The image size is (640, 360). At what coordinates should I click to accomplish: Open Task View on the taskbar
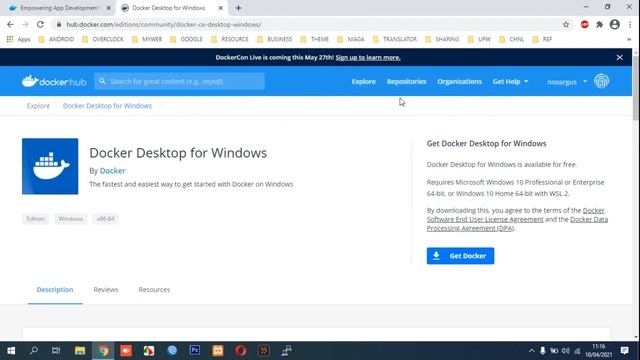(56, 351)
